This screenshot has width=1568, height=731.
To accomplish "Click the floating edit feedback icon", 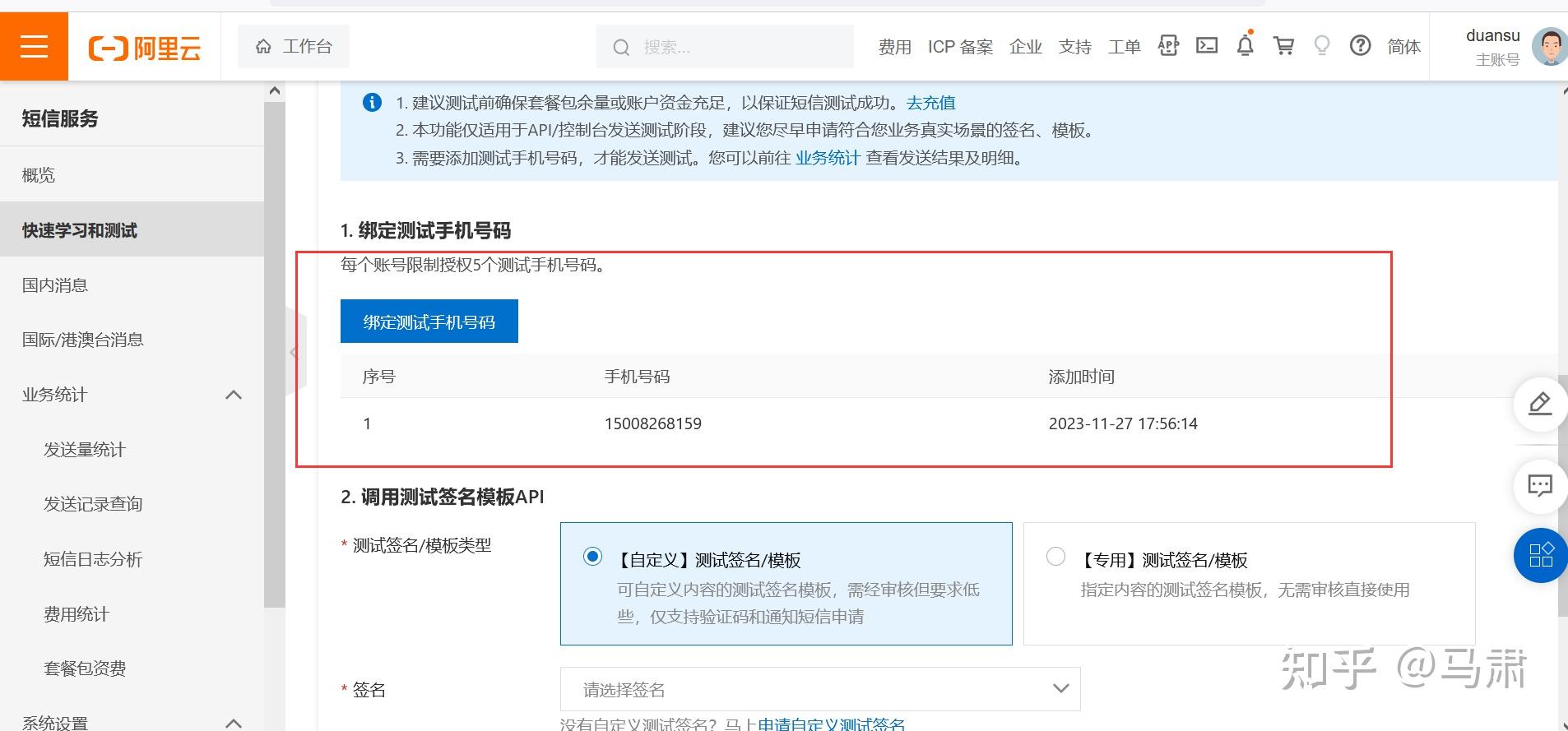I will (x=1539, y=404).
